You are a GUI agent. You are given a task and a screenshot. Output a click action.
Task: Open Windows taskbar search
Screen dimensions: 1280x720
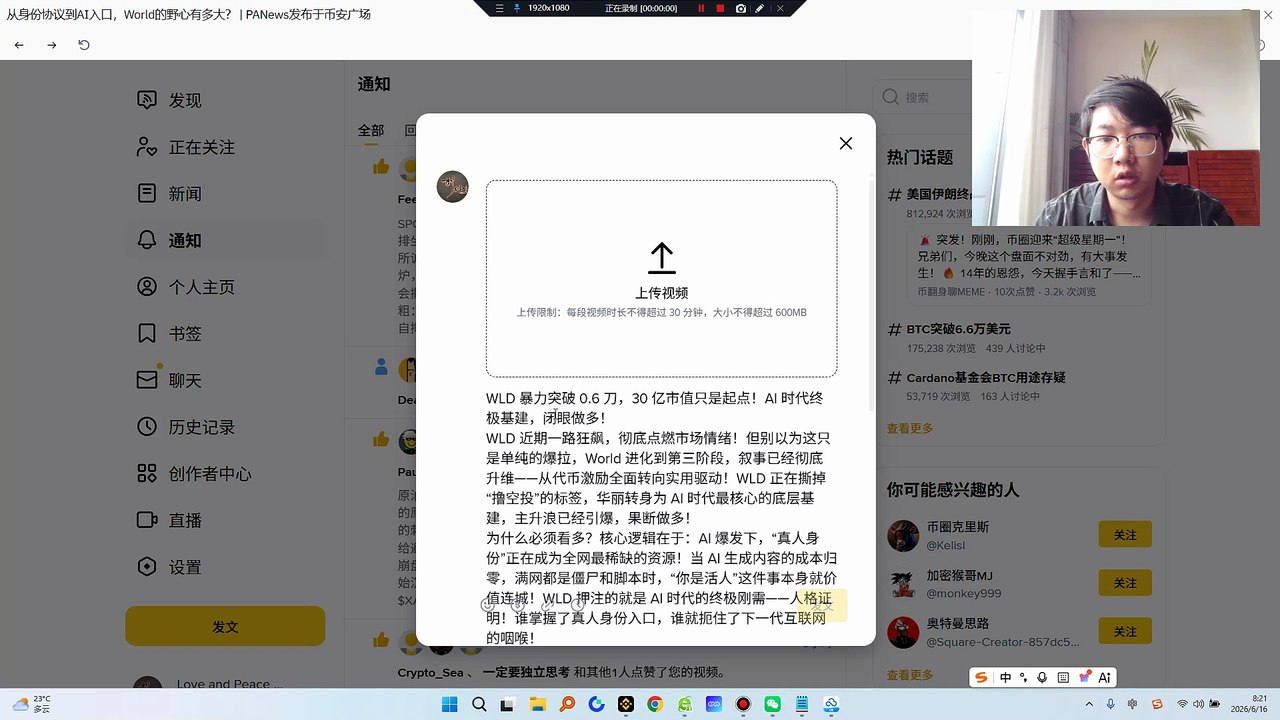point(479,704)
